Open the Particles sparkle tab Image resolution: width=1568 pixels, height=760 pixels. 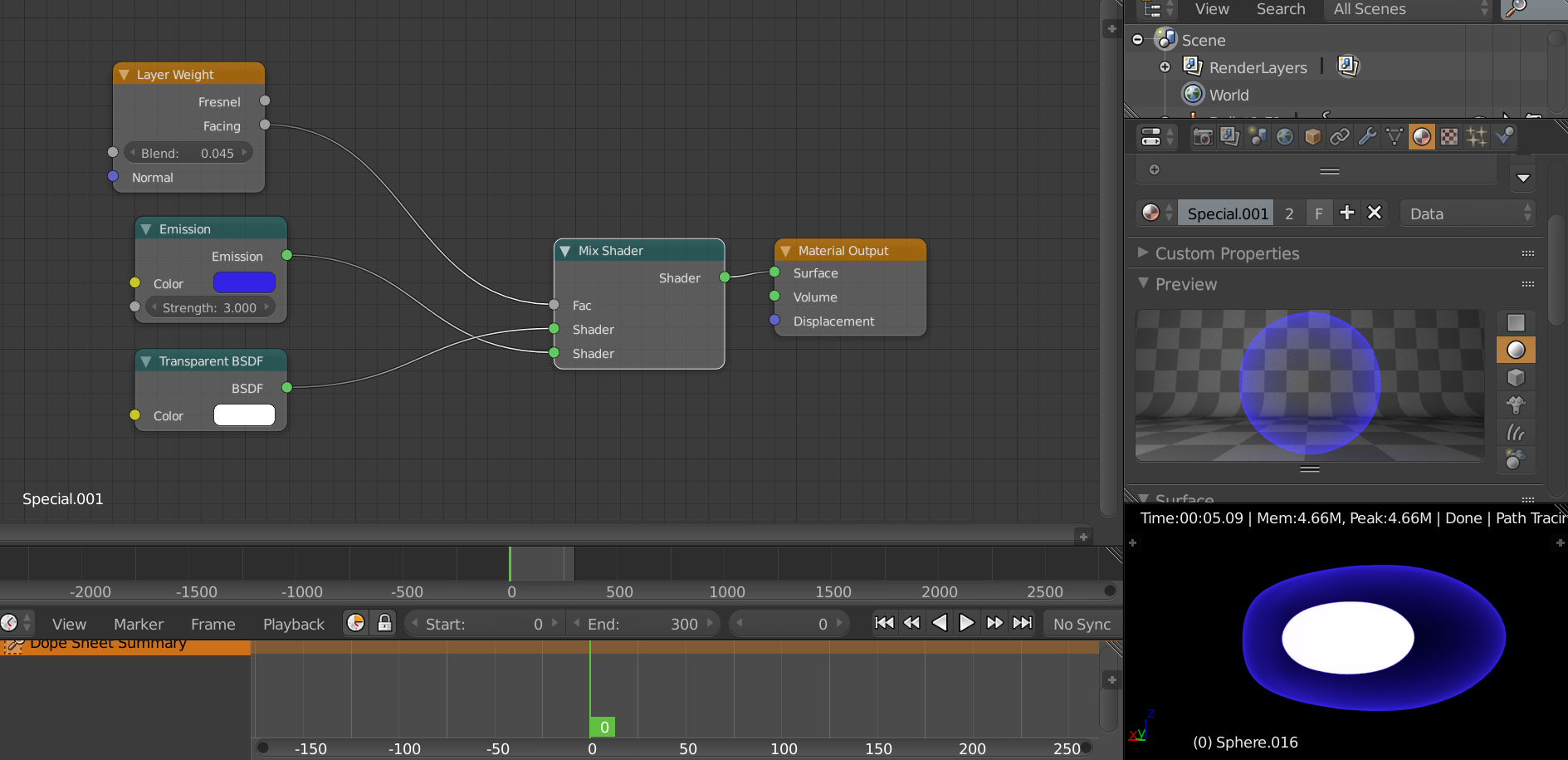point(1477,137)
